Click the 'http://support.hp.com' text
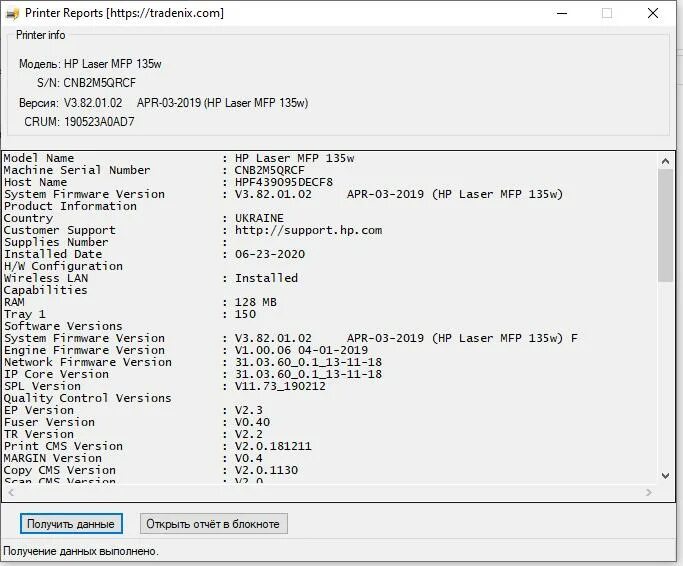 (x=308, y=230)
